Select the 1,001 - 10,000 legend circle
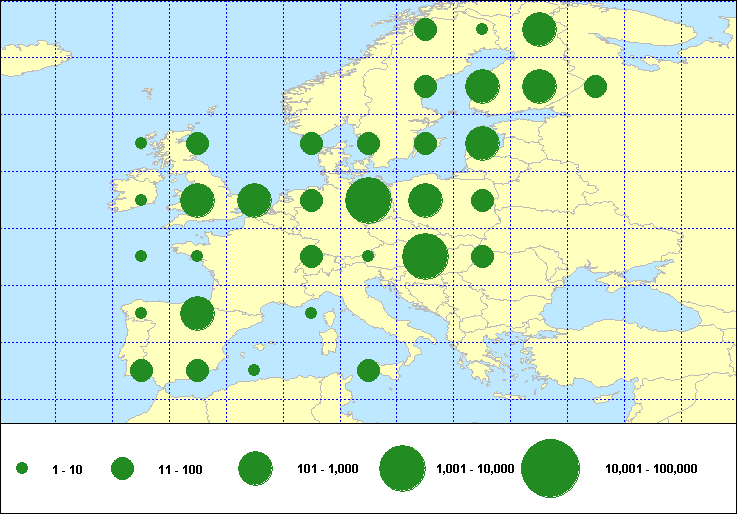Image resolution: width=737 pixels, height=514 pixels. coord(402,468)
